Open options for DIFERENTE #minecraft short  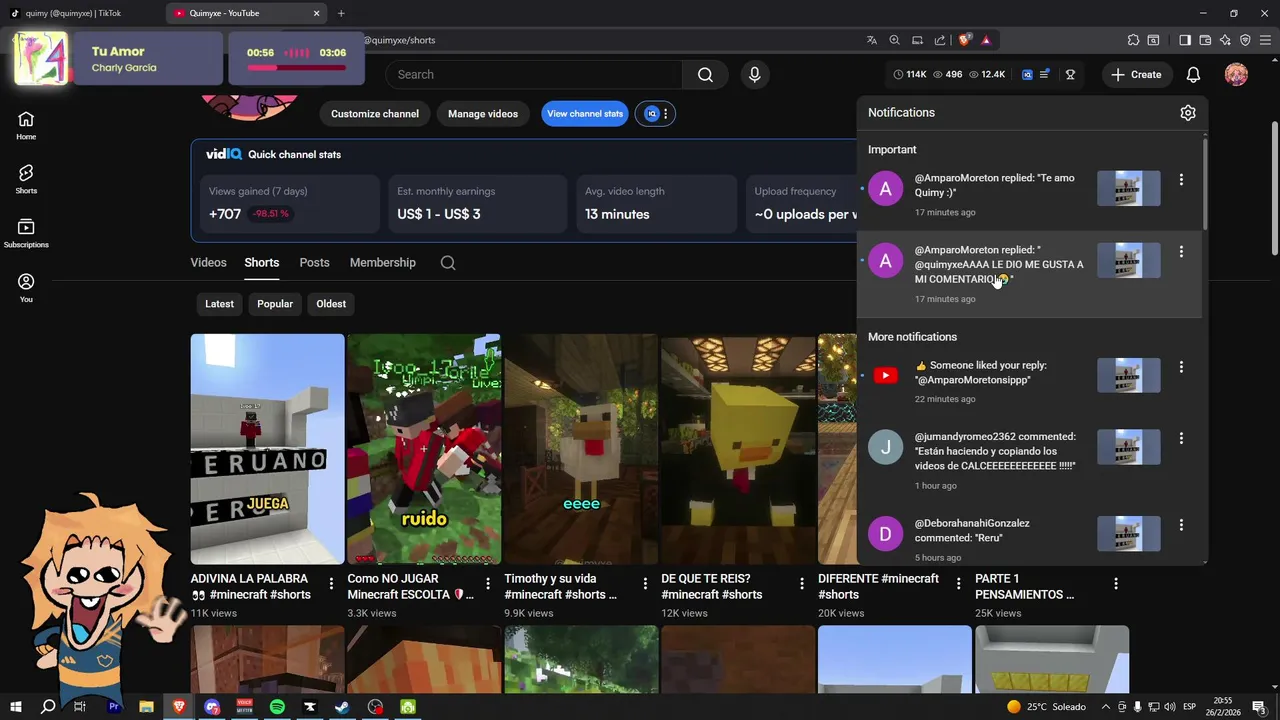click(x=959, y=583)
